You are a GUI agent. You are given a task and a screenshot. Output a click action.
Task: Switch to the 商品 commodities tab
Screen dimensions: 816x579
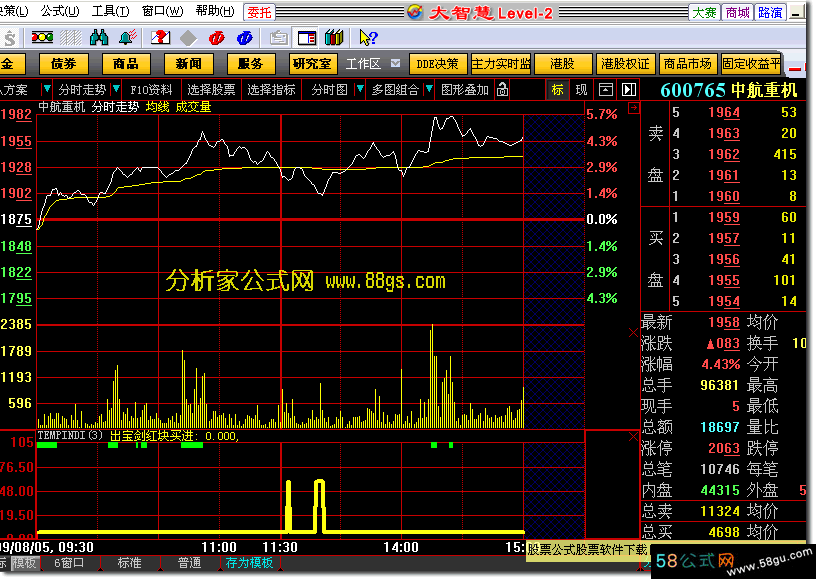(x=126, y=64)
